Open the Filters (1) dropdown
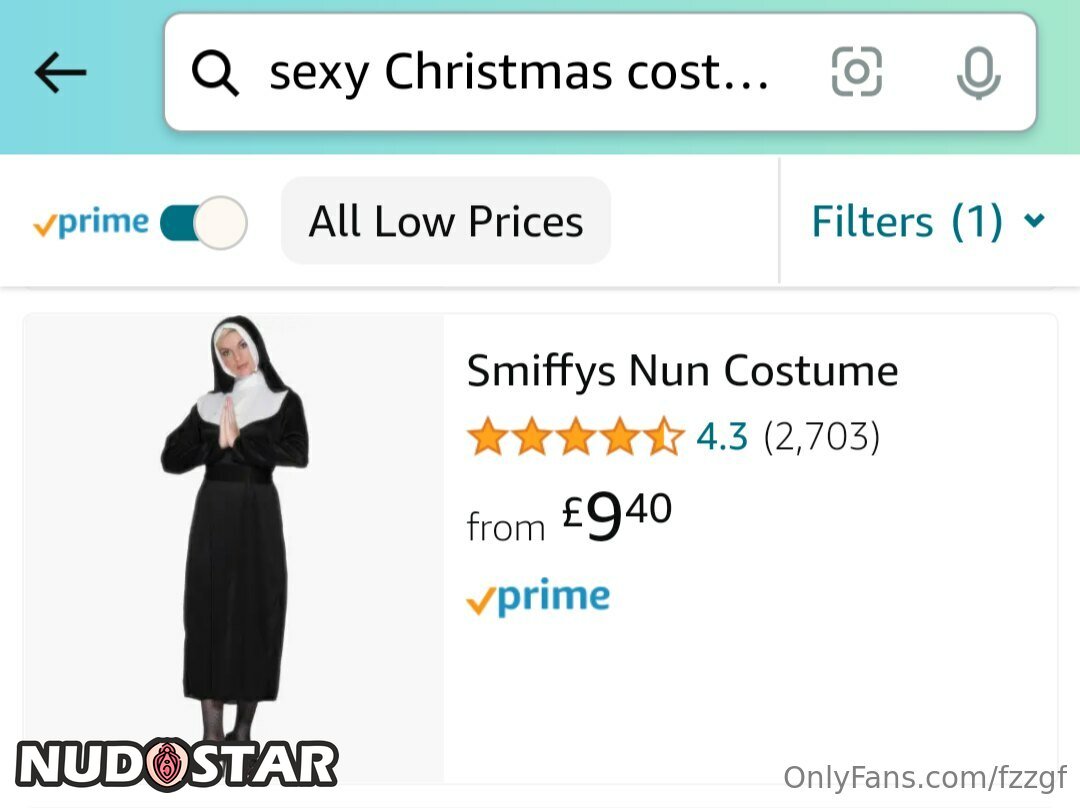Screen dimensions: 1080x808 [906, 222]
